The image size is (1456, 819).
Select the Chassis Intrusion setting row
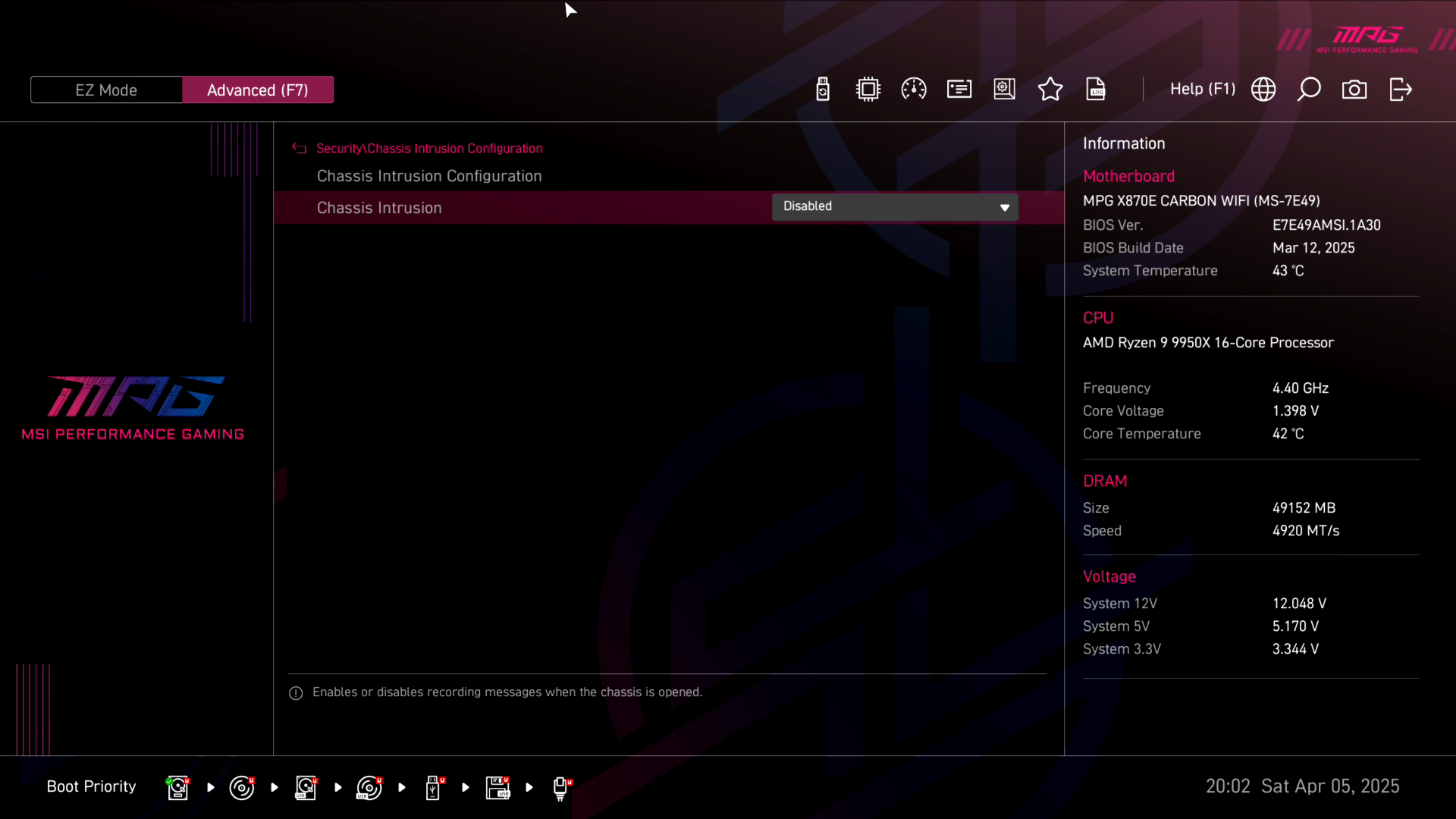point(379,208)
